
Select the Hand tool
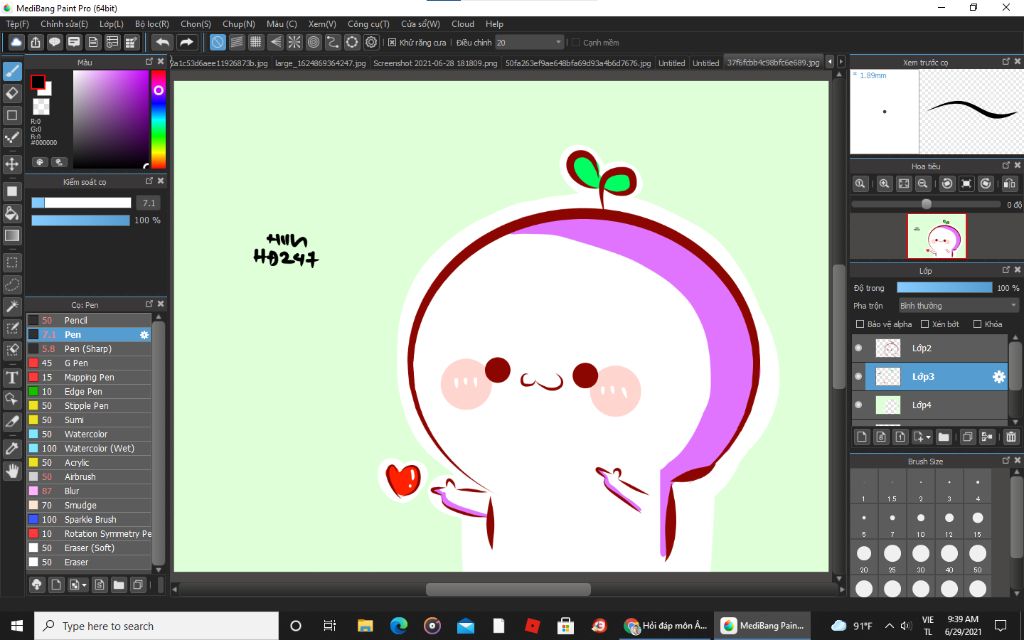(x=12, y=470)
